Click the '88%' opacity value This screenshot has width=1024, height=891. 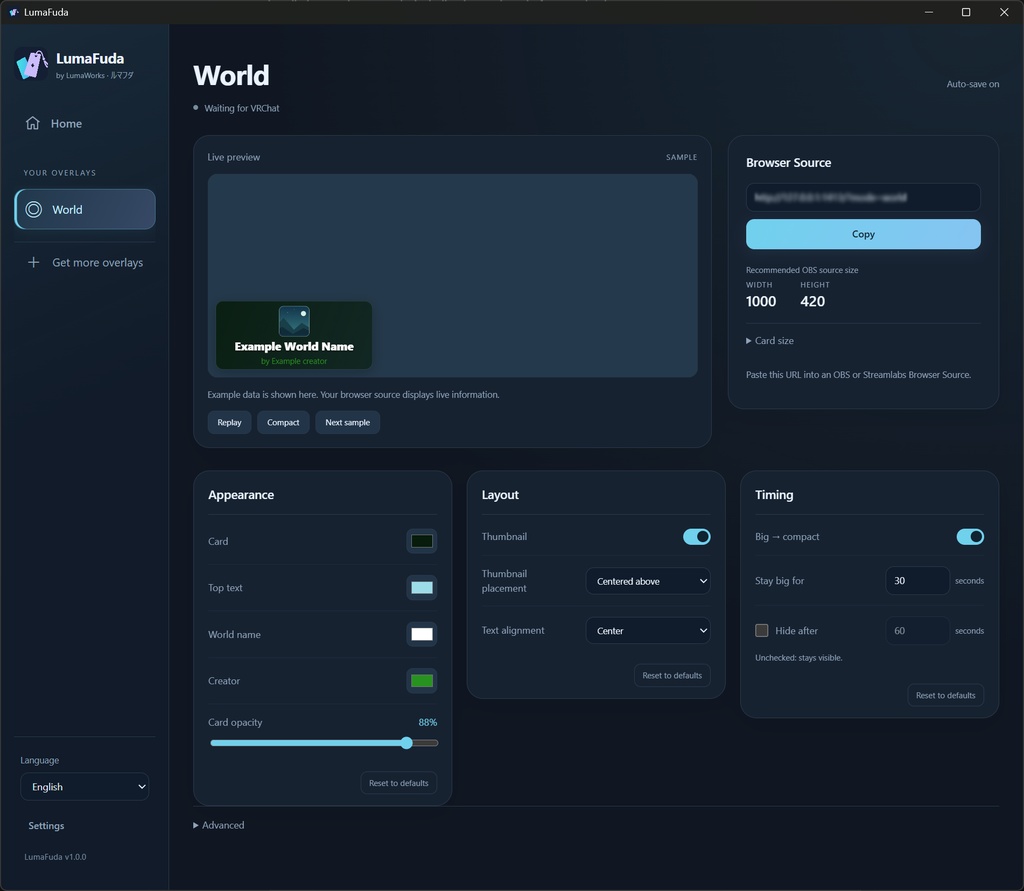428,722
